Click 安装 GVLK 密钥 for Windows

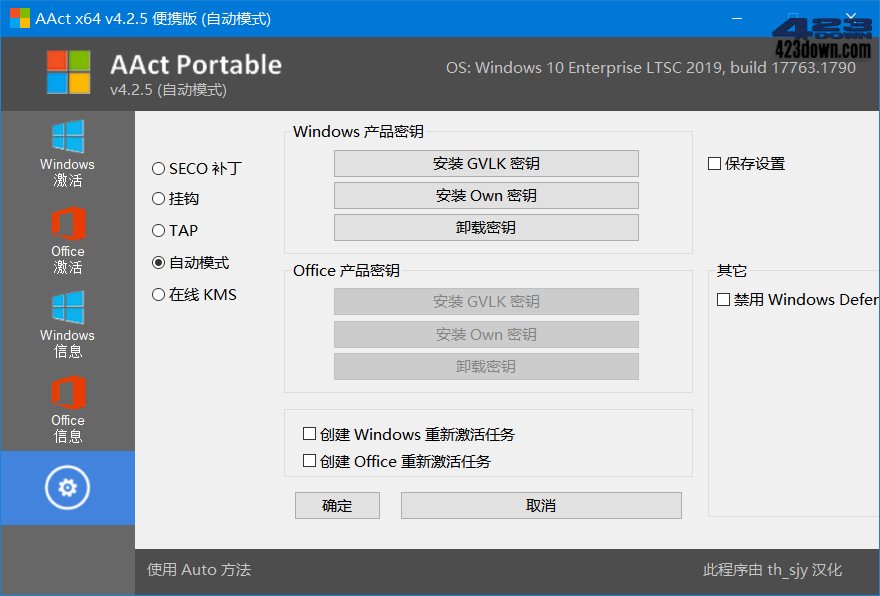pyautogui.click(x=486, y=163)
